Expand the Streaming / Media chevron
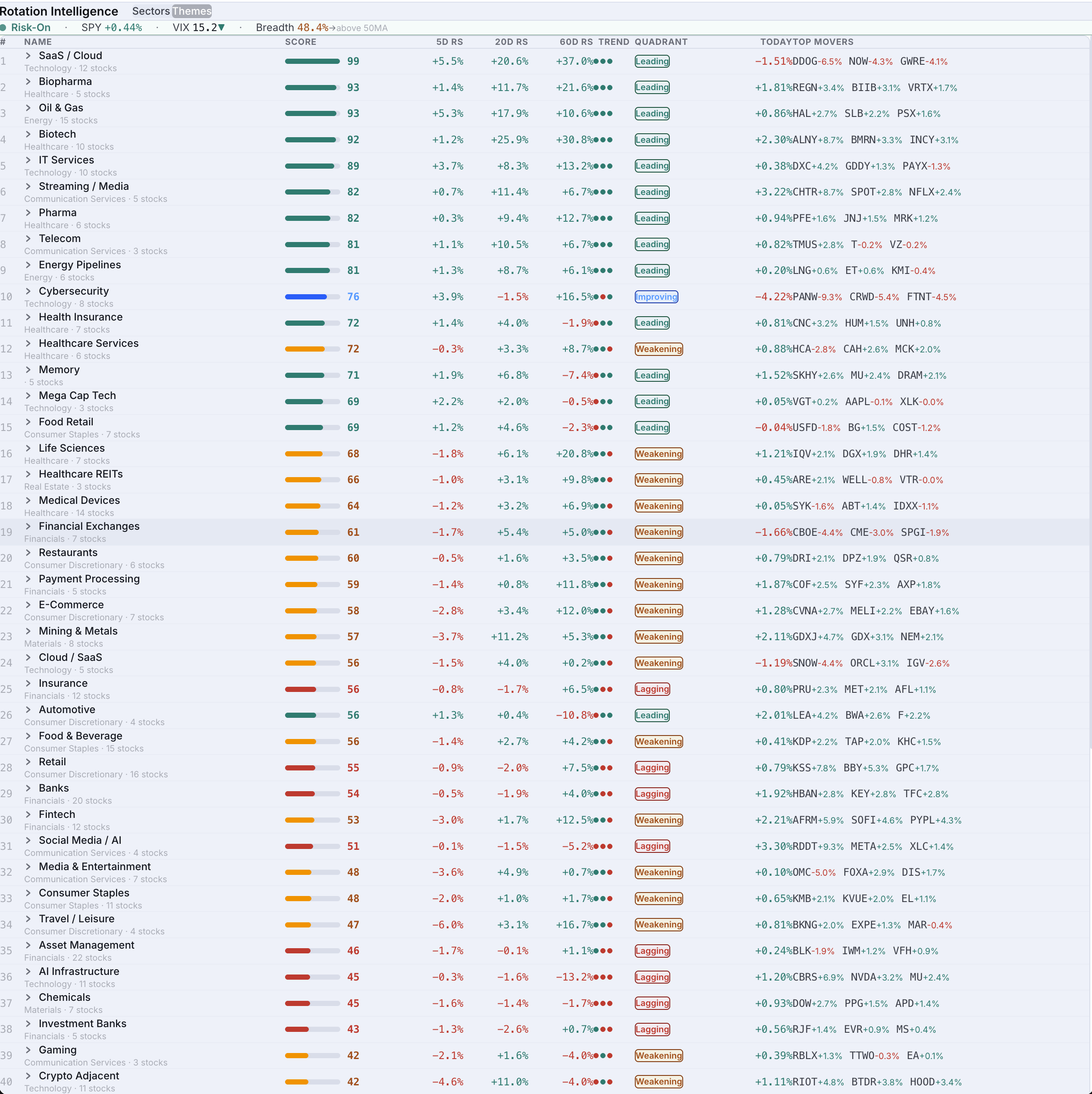Screen dimensions: 1092x1094 click(28, 186)
